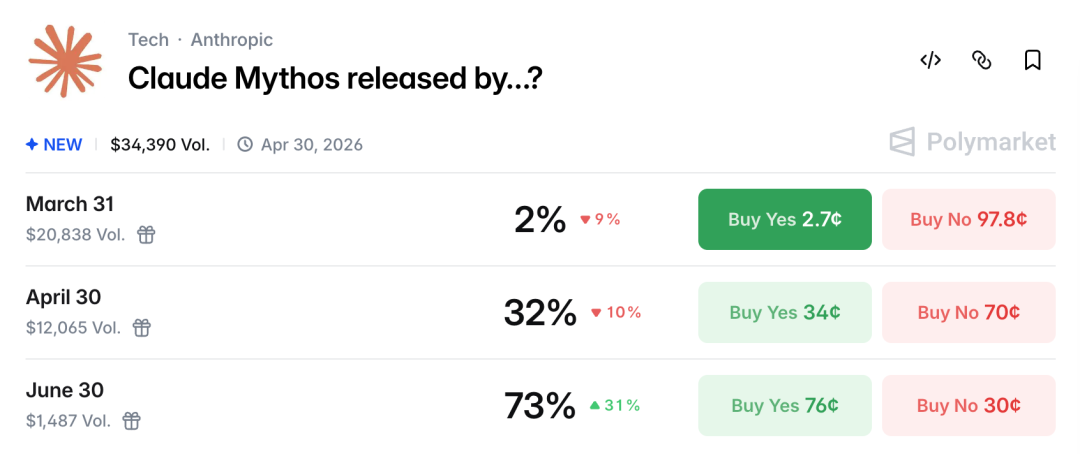Buy No at 70¢ for April 30

click(968, 312)
